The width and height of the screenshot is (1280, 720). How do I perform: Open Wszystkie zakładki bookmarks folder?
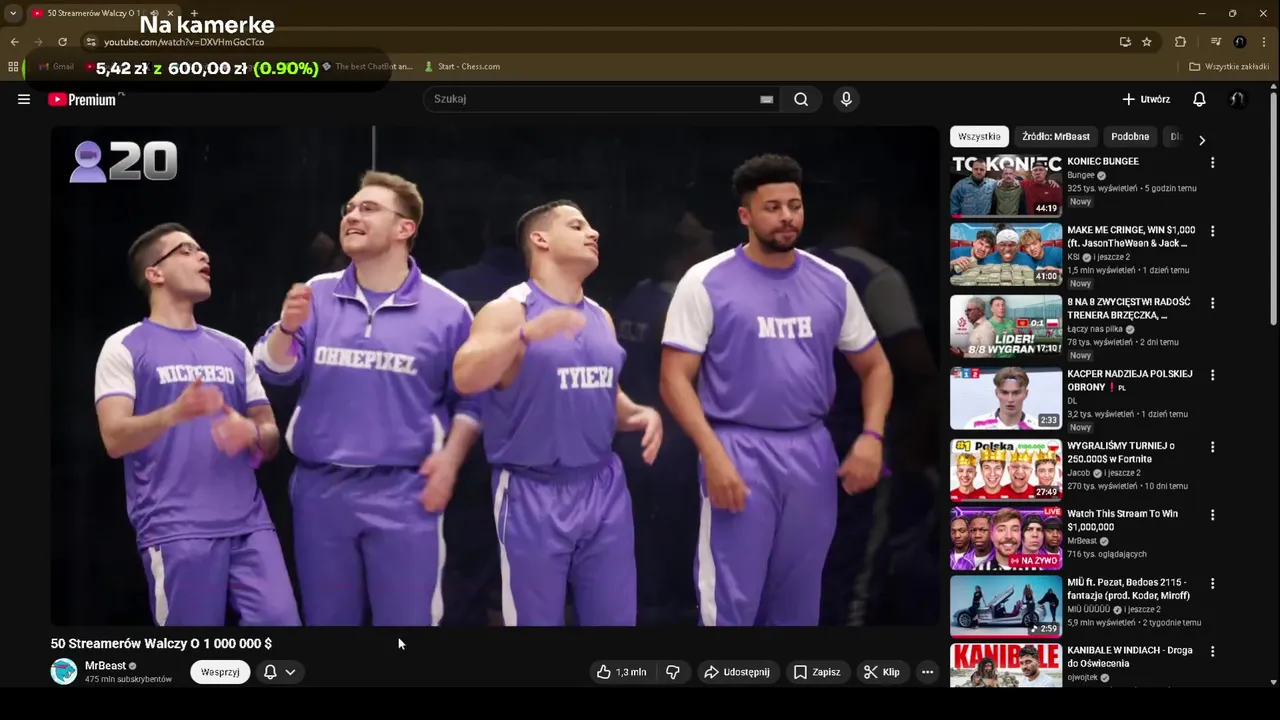(1229, 67)
